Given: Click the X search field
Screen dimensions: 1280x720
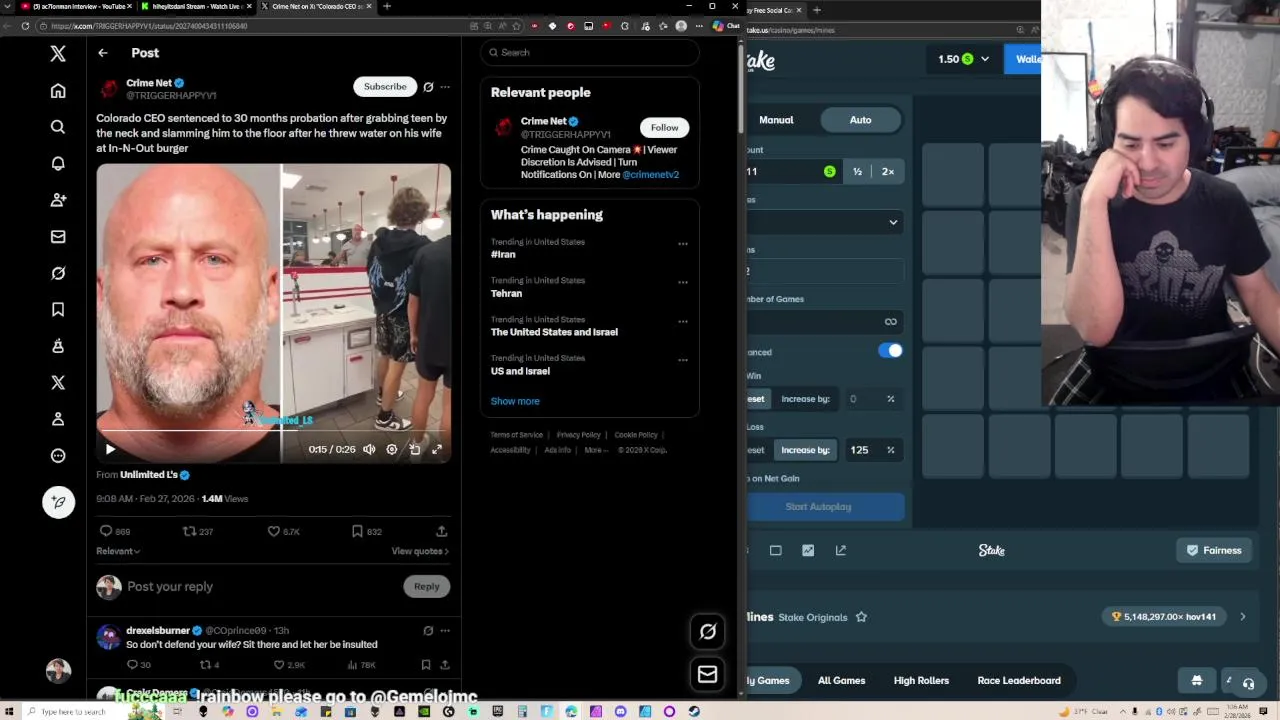Looking at the screenshot, I should pos(589,52).
